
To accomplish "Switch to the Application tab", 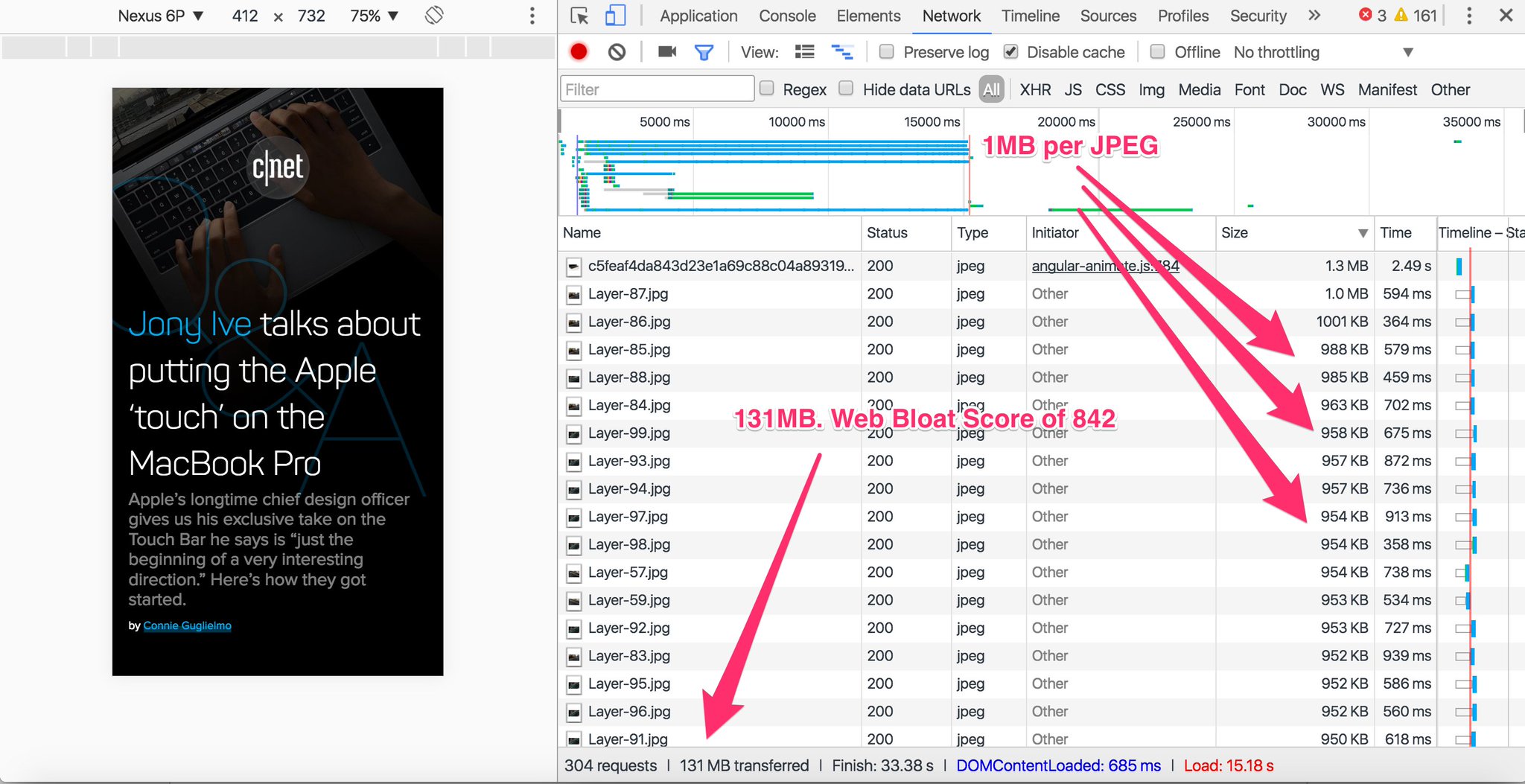I will pyautogui.click(x=698, y=16).
